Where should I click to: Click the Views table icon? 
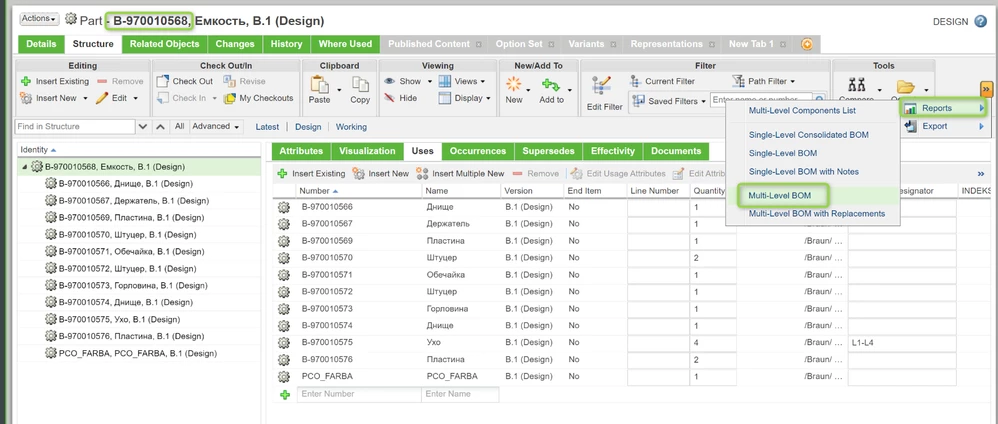click(x=444, y=81)
